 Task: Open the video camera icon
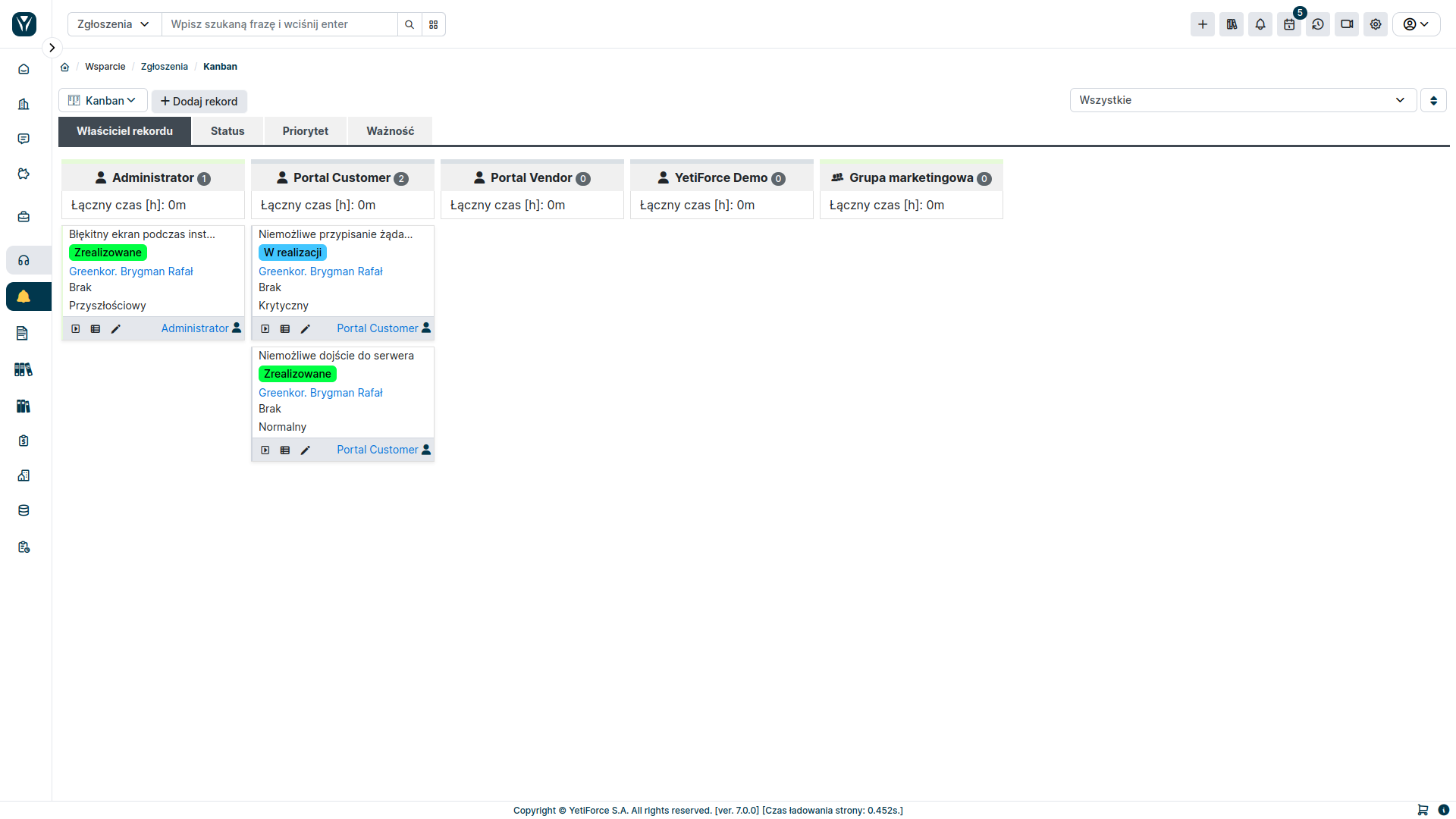pyautogui.click(x=1347, y=24)
